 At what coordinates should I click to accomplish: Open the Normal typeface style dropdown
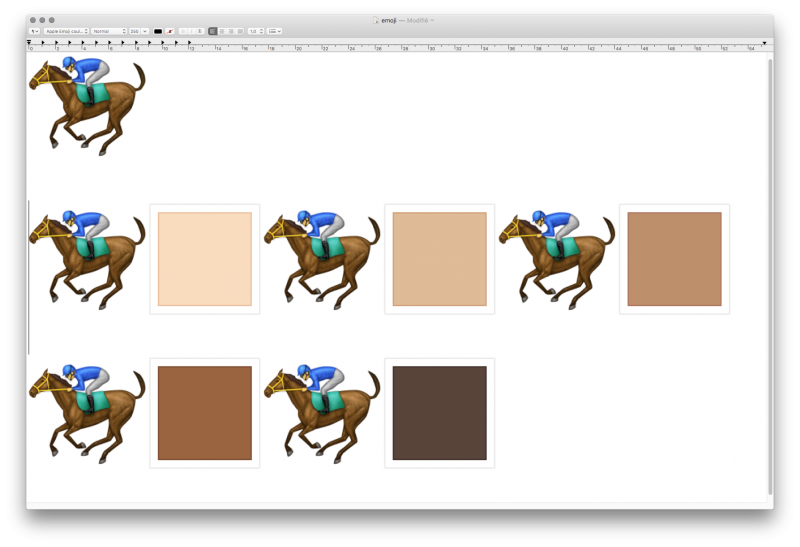pyautogui.click(x=109, y=31)
